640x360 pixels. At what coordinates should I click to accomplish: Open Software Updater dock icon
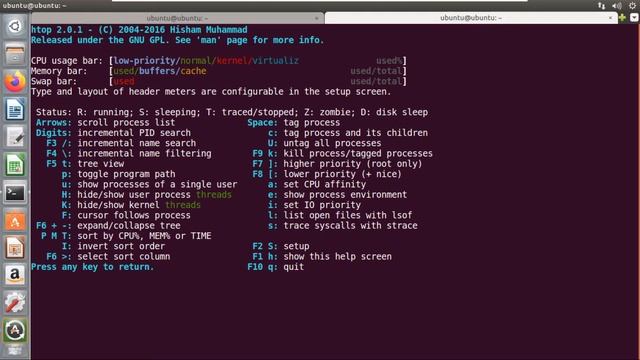(15, 331)
